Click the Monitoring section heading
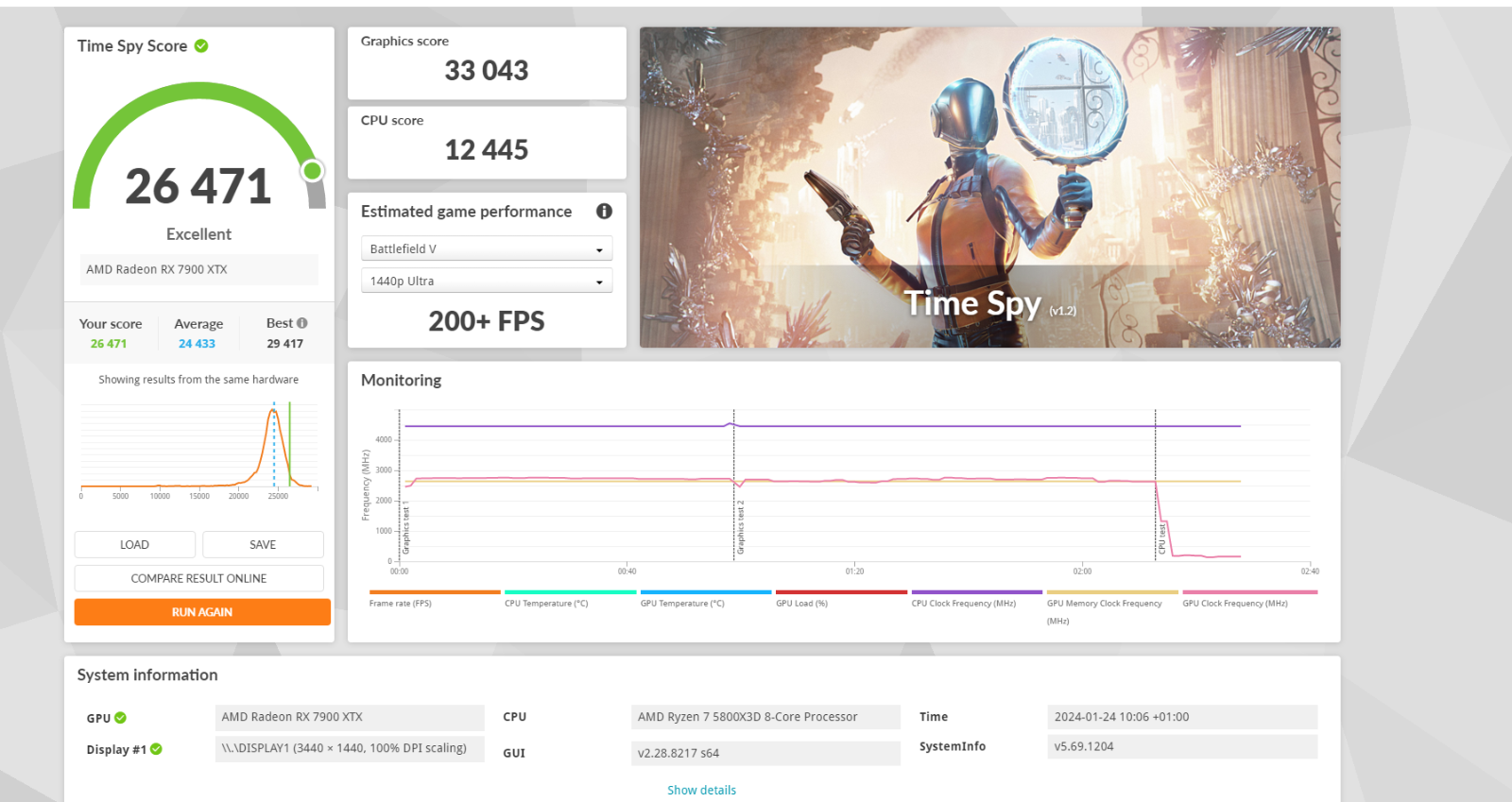Image resolution: width=1512 pixels, height=802 pixels. click(401, 380)
